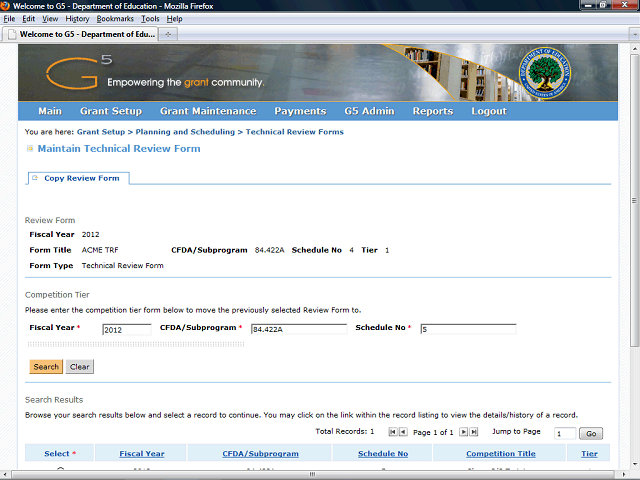Viewport: 640px width, 480px height.
Task: Select the Welcome to G5 browser tab
Action: coord(80,34)
